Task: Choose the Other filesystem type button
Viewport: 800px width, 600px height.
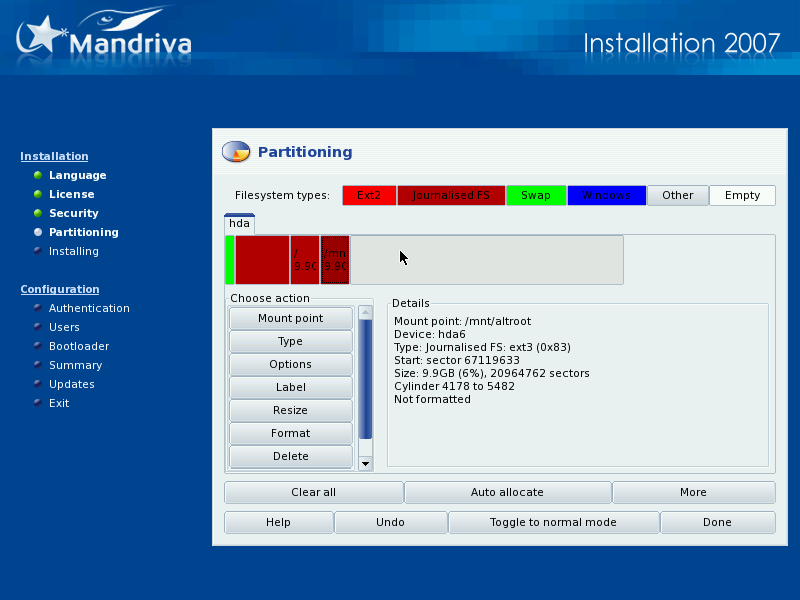Action: 678,195
